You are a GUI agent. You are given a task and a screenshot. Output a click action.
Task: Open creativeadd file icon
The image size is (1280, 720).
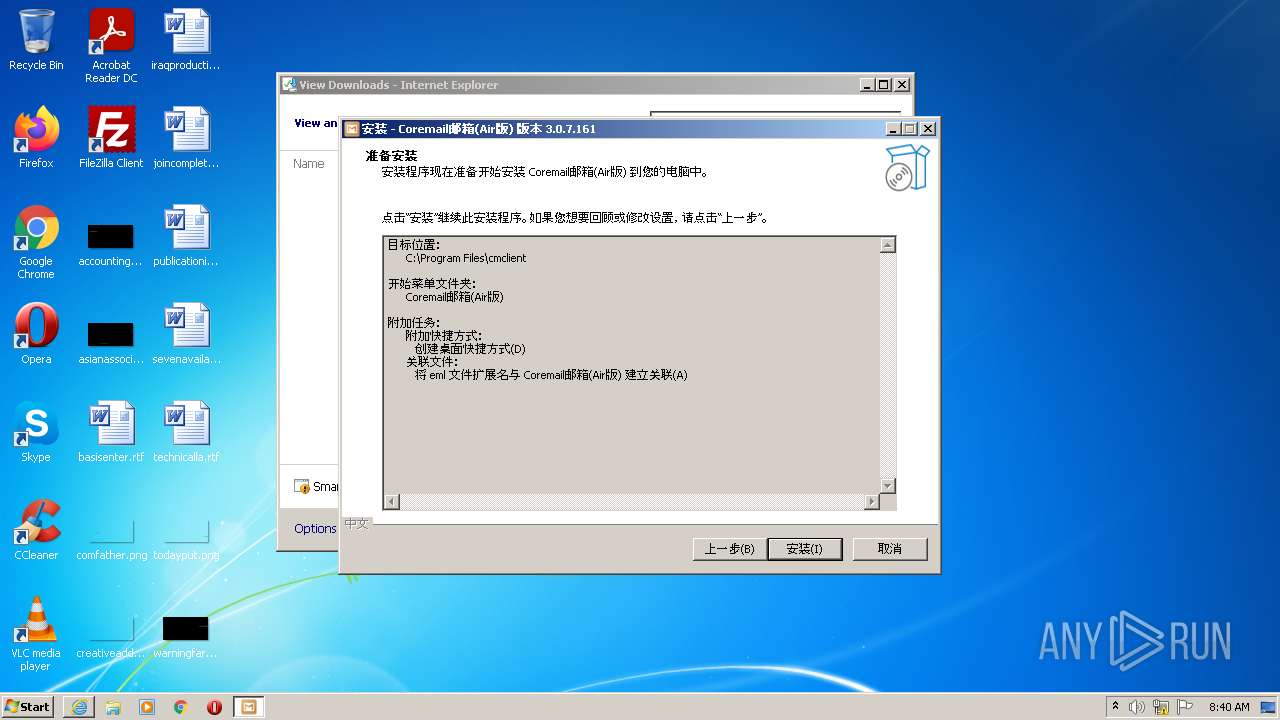[x=111, y=636]
